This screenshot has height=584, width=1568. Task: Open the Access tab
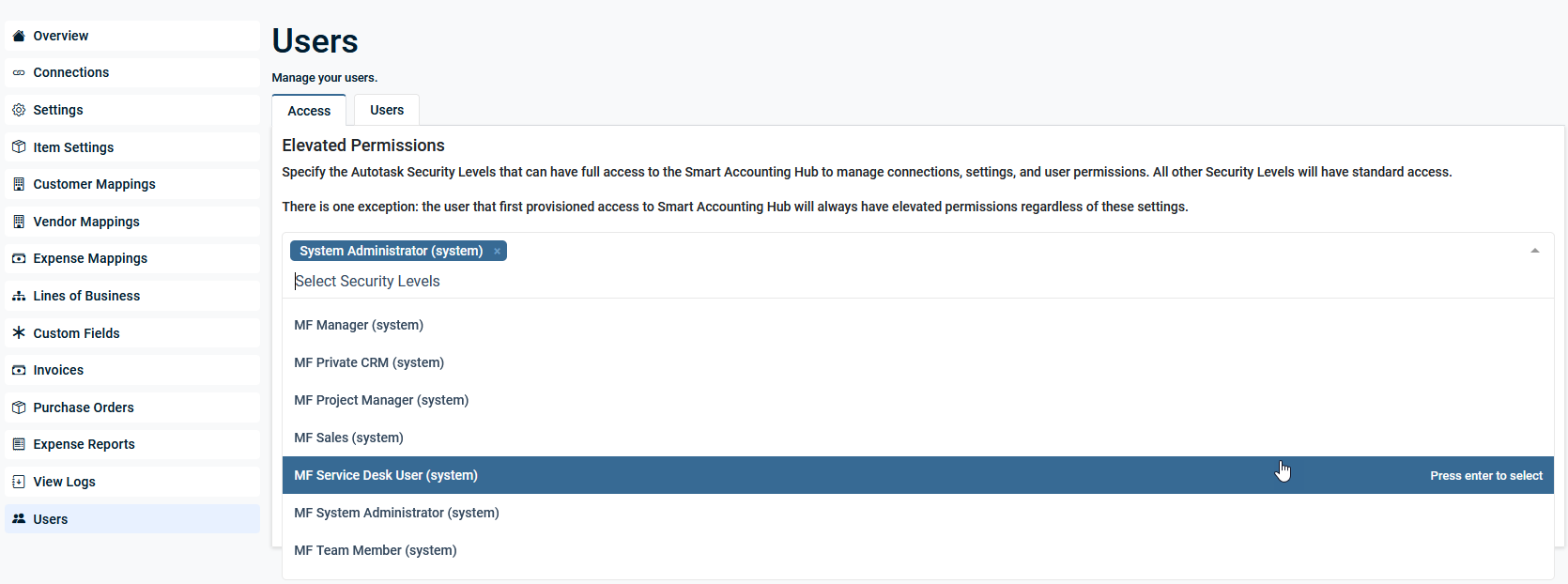pyautogui.click(x=309, y=111)
